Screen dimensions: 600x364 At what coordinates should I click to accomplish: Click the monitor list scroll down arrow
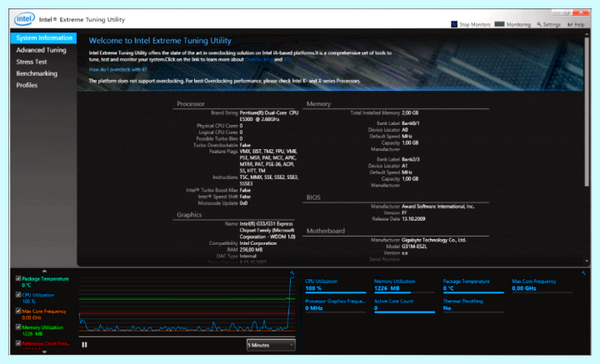44,351
